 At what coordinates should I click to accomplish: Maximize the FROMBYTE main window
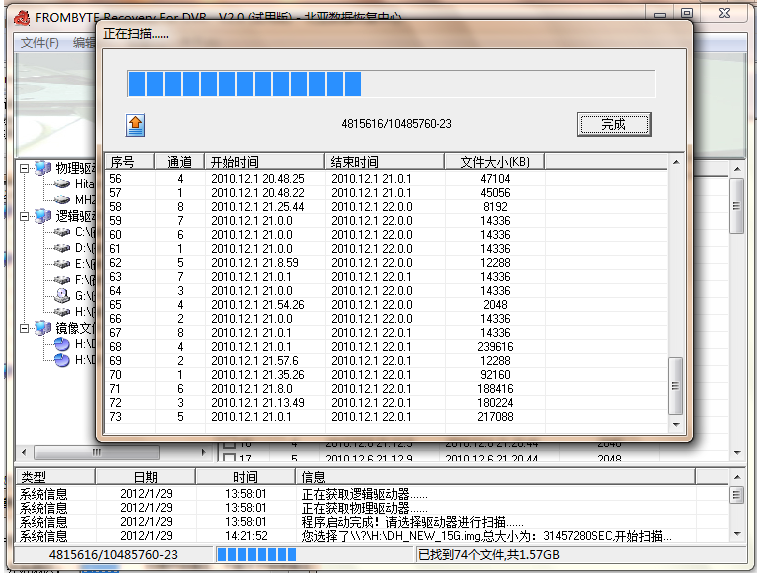[x=687, y=14]
